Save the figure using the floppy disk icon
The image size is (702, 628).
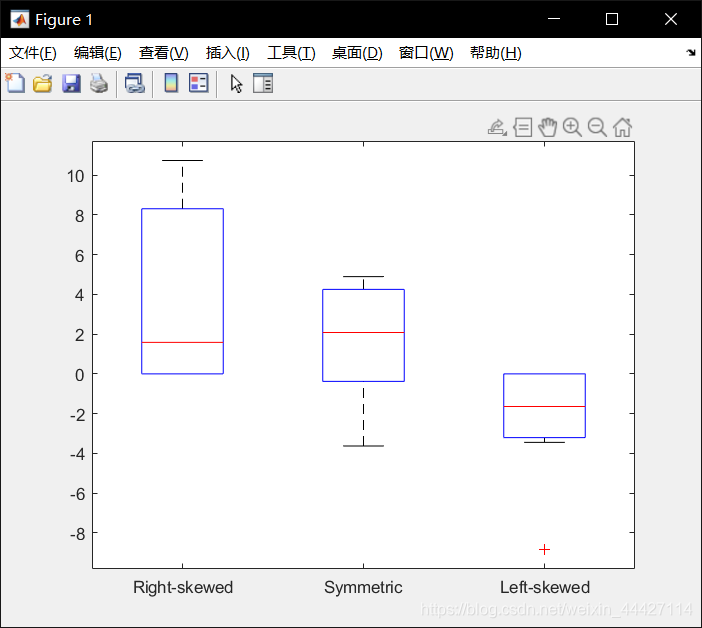pos(71,84)
